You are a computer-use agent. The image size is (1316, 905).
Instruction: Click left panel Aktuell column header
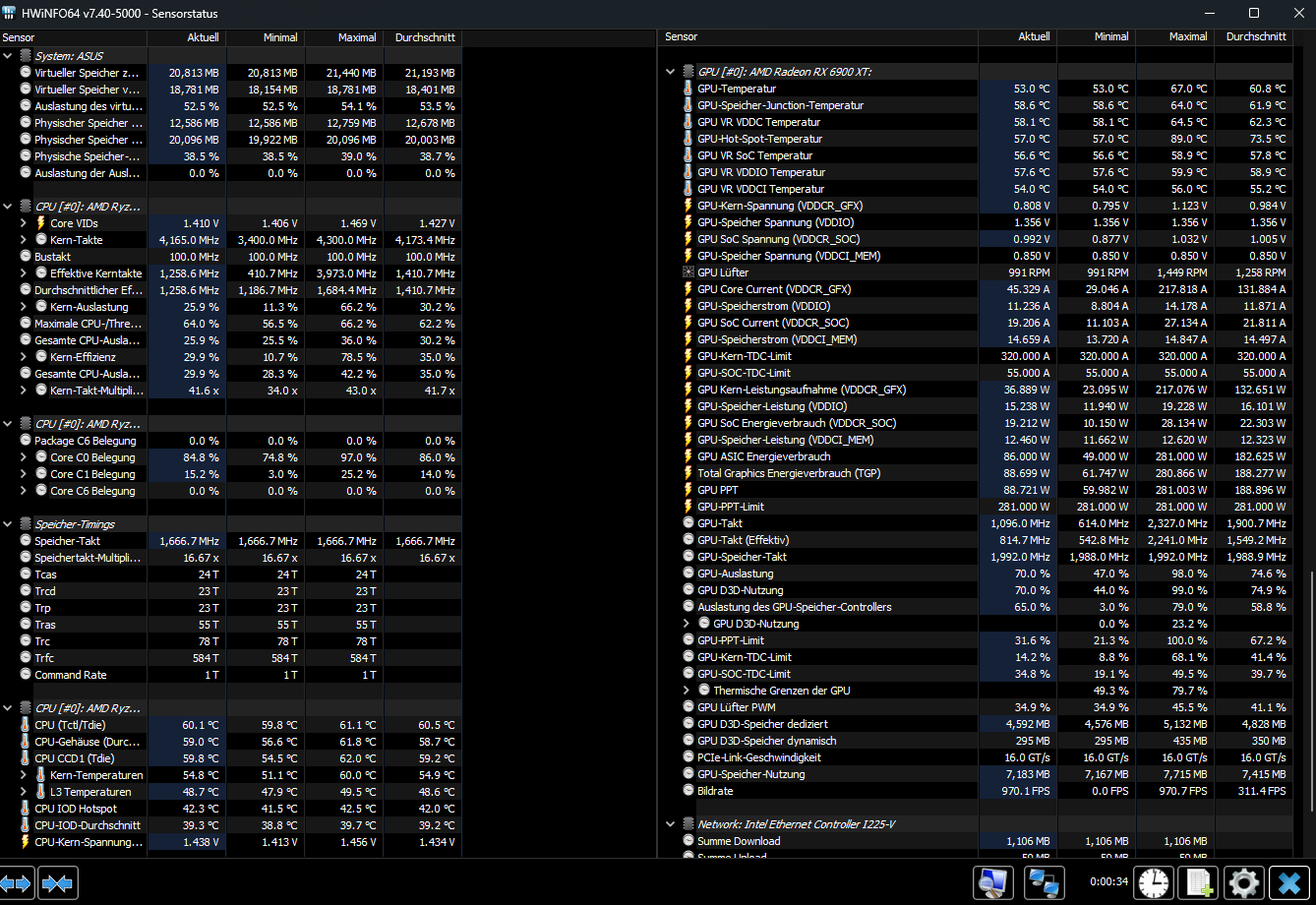click(187, 37)
